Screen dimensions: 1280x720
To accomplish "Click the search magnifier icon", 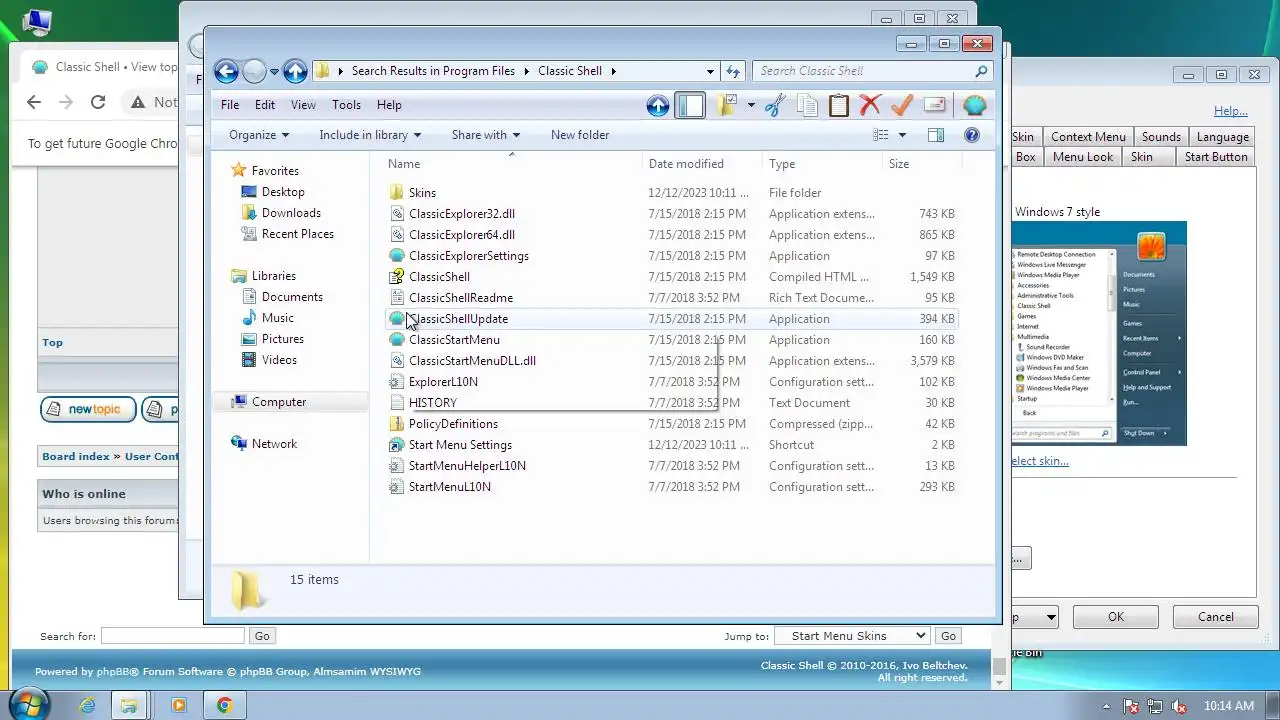I will (981, 71).
